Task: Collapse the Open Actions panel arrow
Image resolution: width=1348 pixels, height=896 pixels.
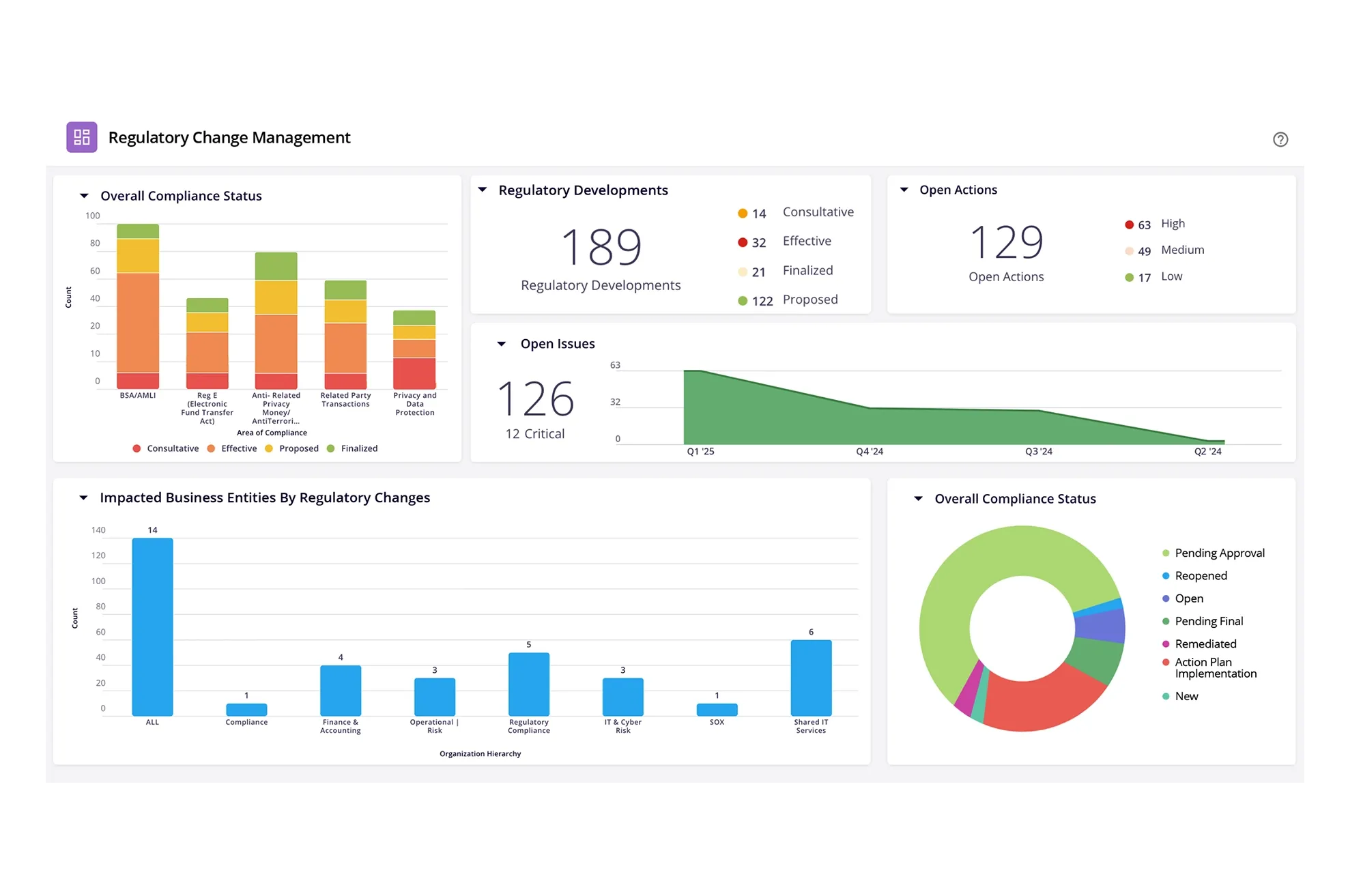Action: point(904,190)
